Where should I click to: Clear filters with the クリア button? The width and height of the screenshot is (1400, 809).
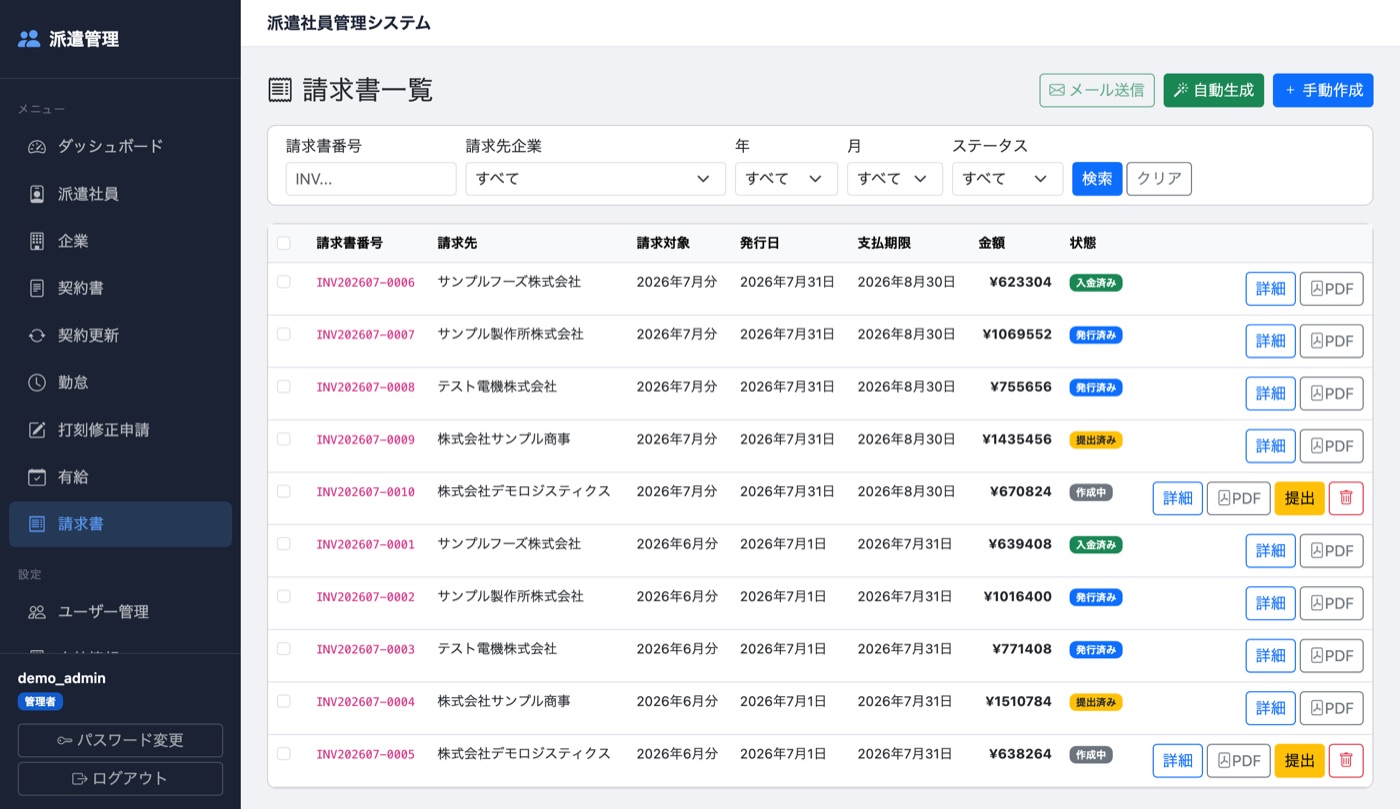1159,179
